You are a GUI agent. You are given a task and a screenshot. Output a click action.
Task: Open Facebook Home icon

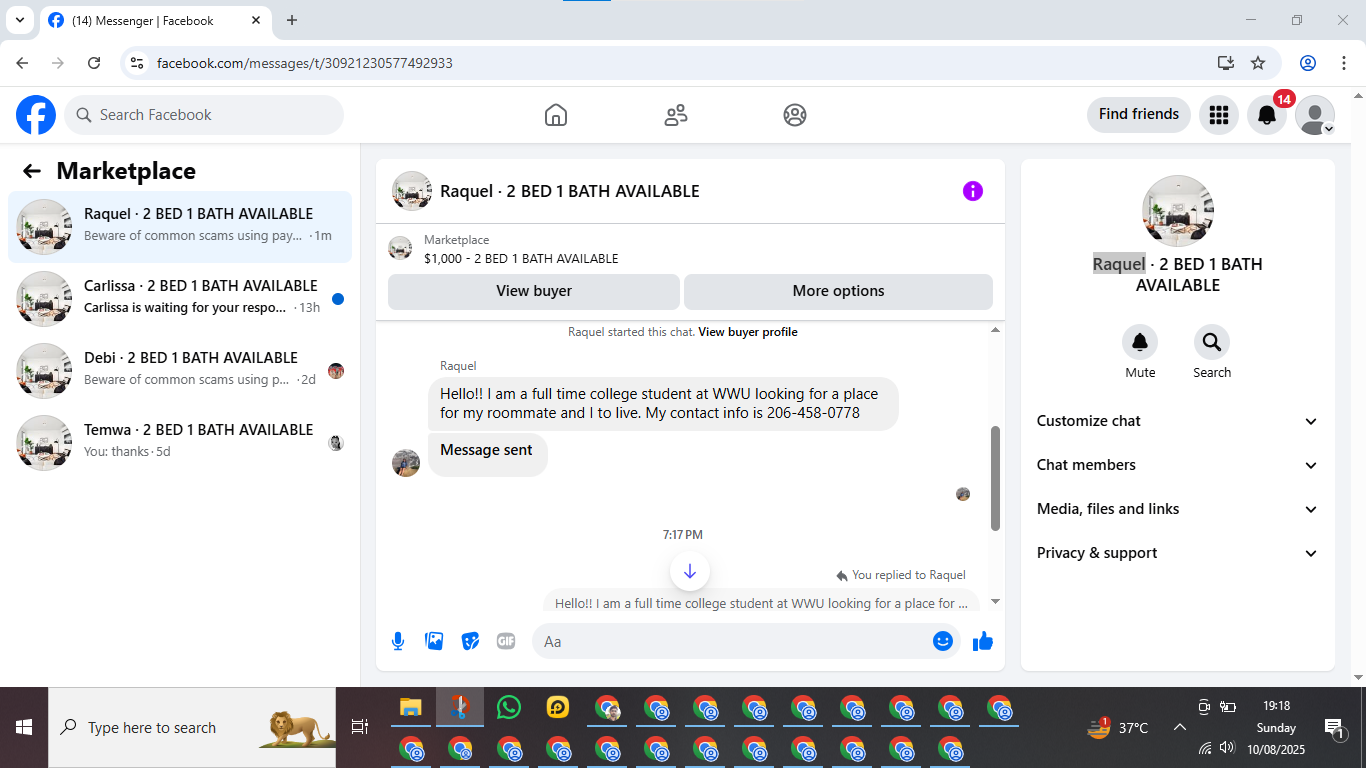pyautogui.click(x=556, y=115)
